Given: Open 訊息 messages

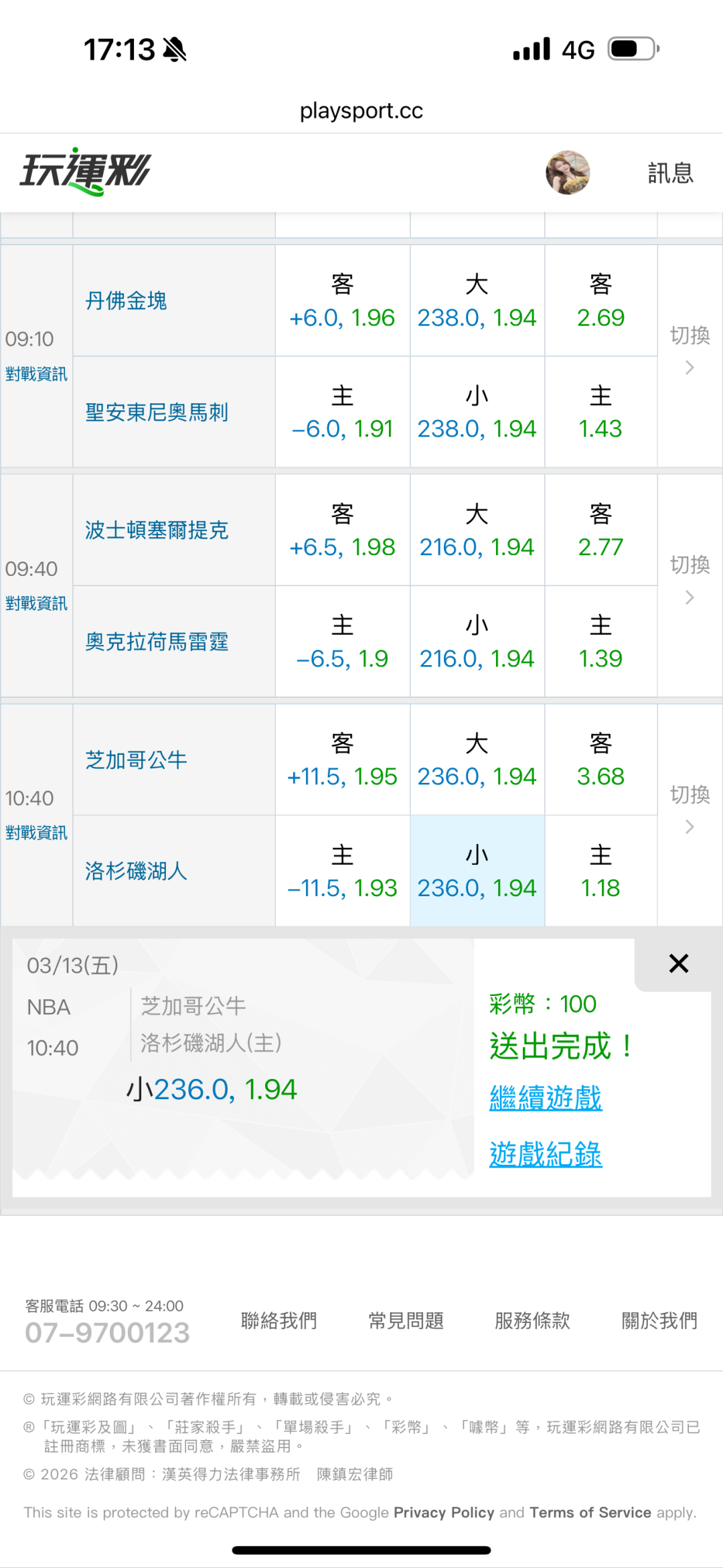Looking at the screenshot, I should click(x=670, y=173).
